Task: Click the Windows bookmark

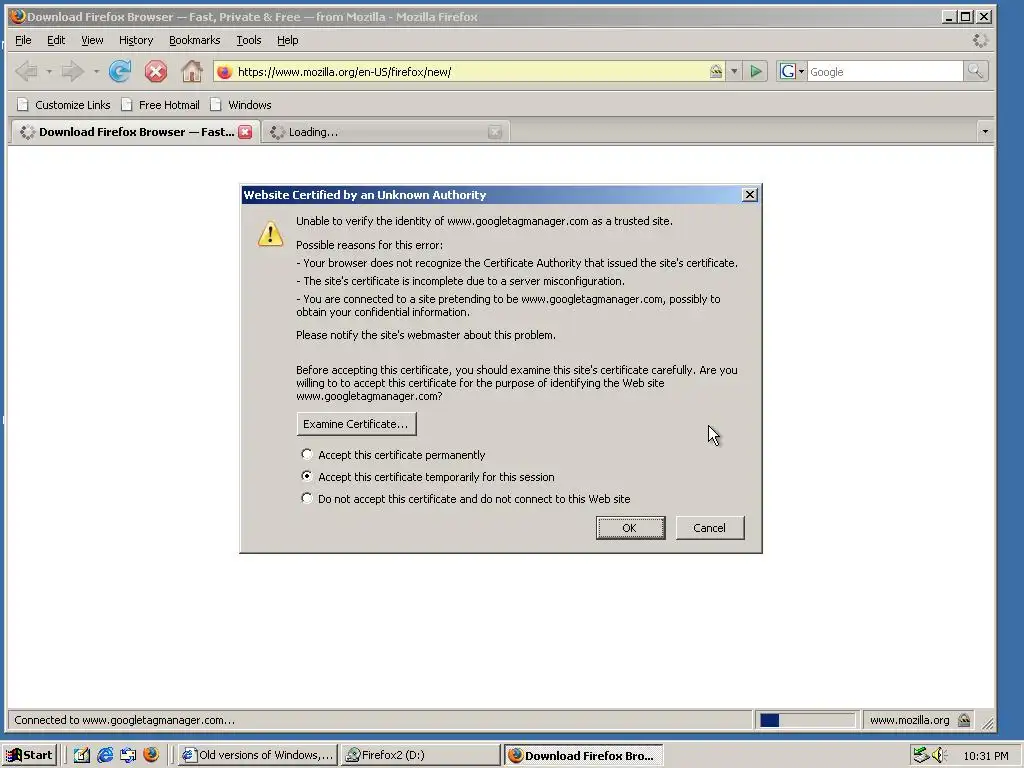Action: point(241,104)
